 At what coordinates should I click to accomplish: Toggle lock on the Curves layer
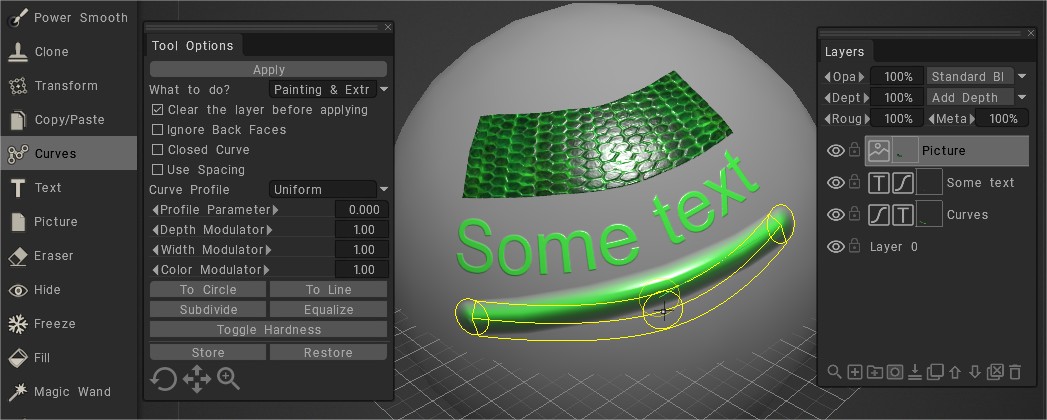[854, 214]
